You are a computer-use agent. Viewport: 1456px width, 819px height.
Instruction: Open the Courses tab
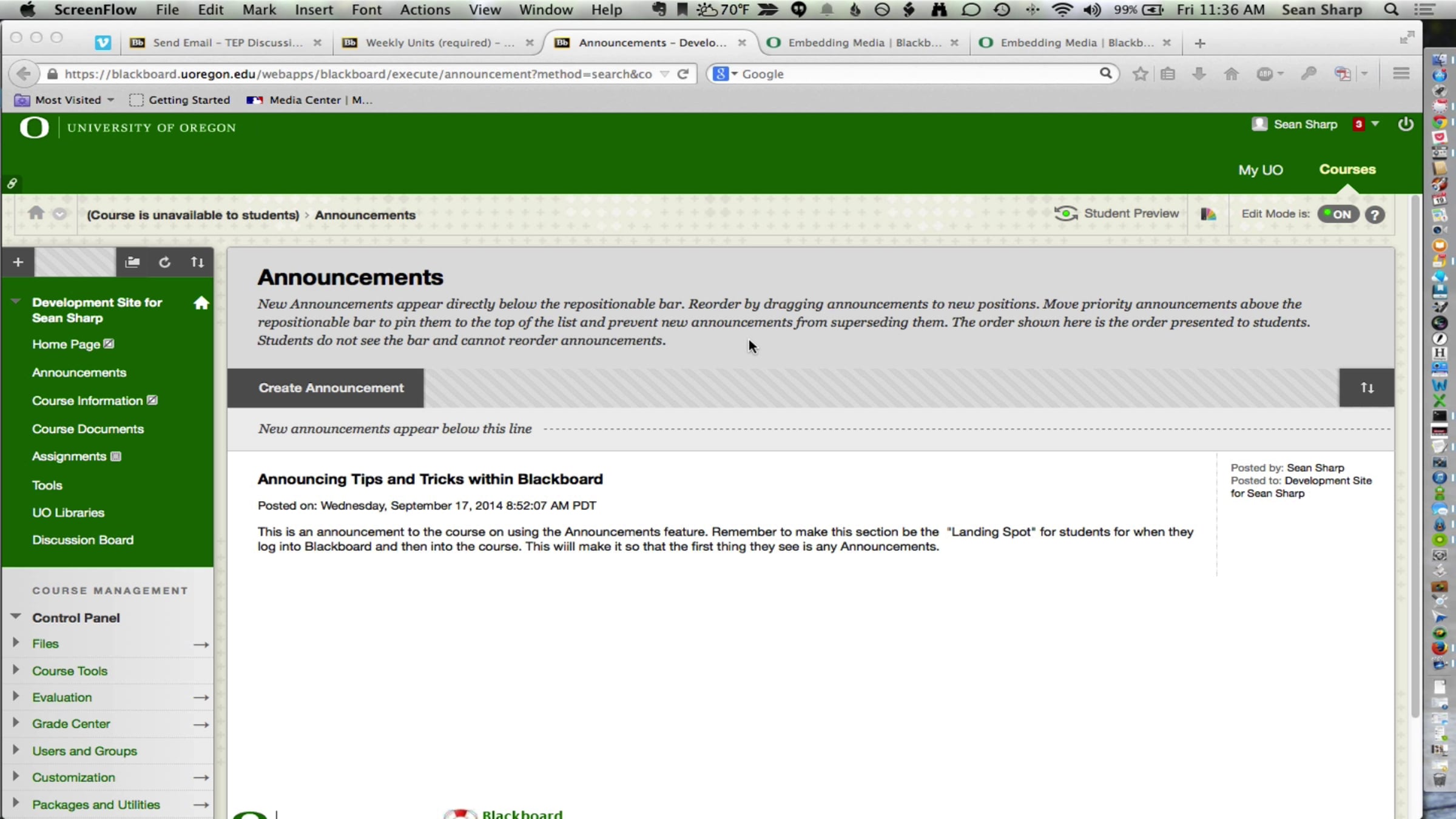point(1347,169)
